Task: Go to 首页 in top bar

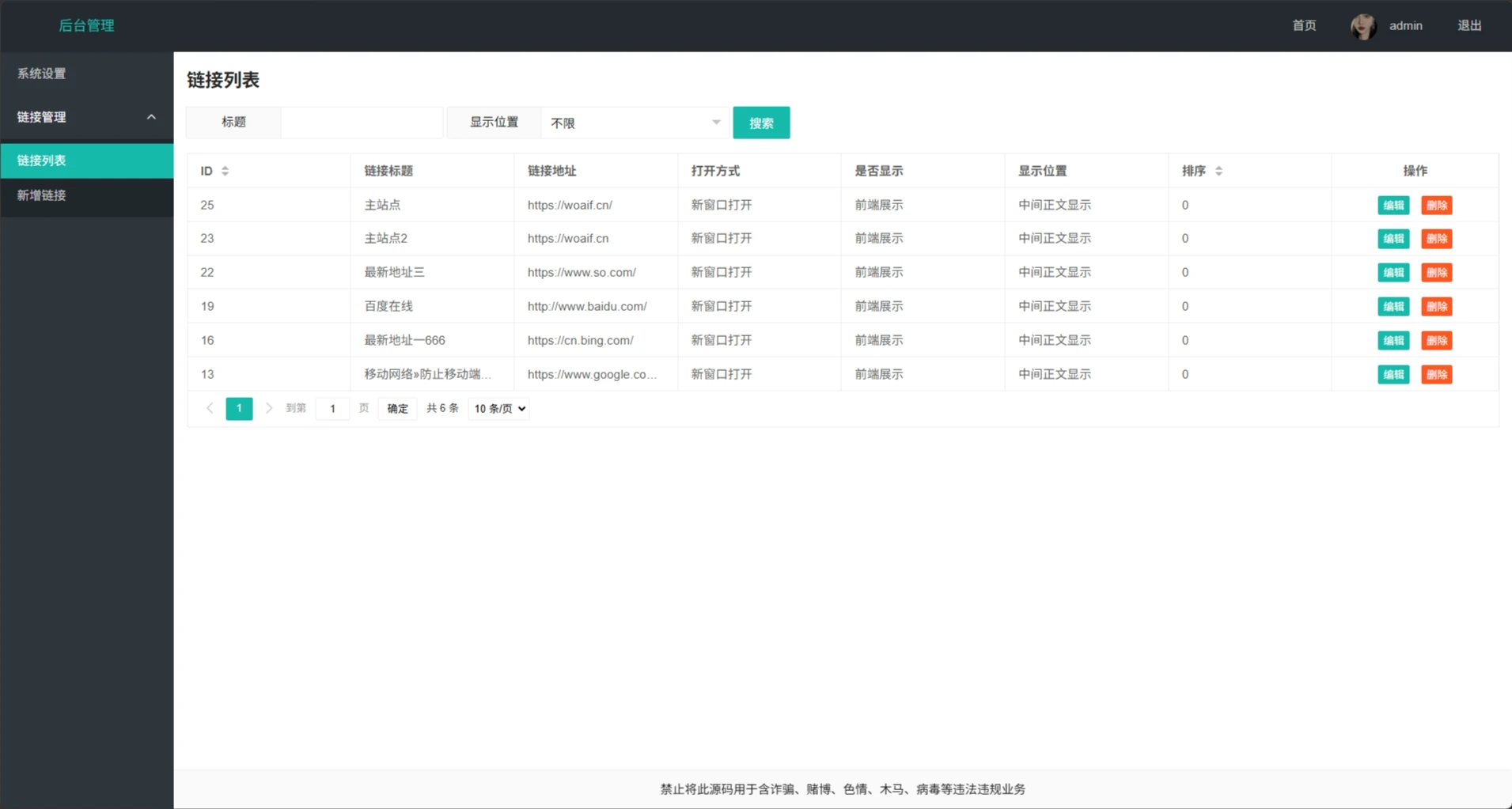Action: [1304, 25]
